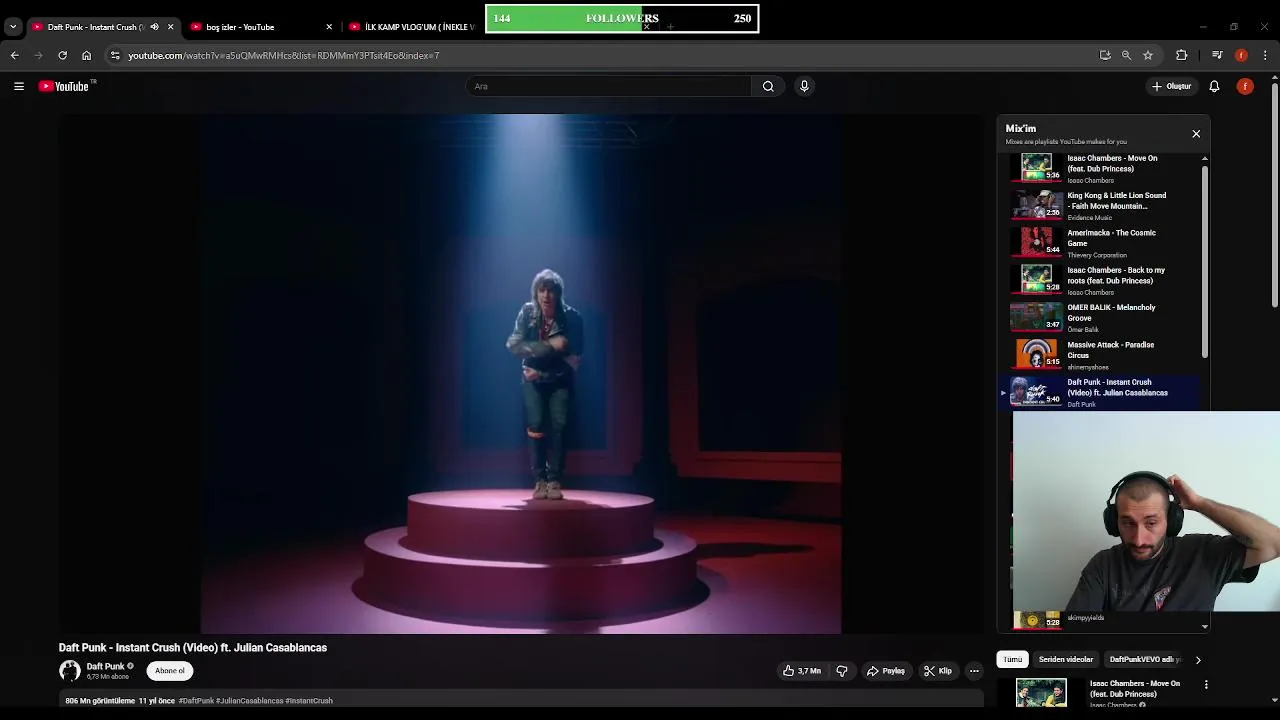Click video title 'Daft Punk - Instant Crush (Video) ft. Julian Casablancas'
The height and width of the screenshot is (720, 1280).
point(193,648)
